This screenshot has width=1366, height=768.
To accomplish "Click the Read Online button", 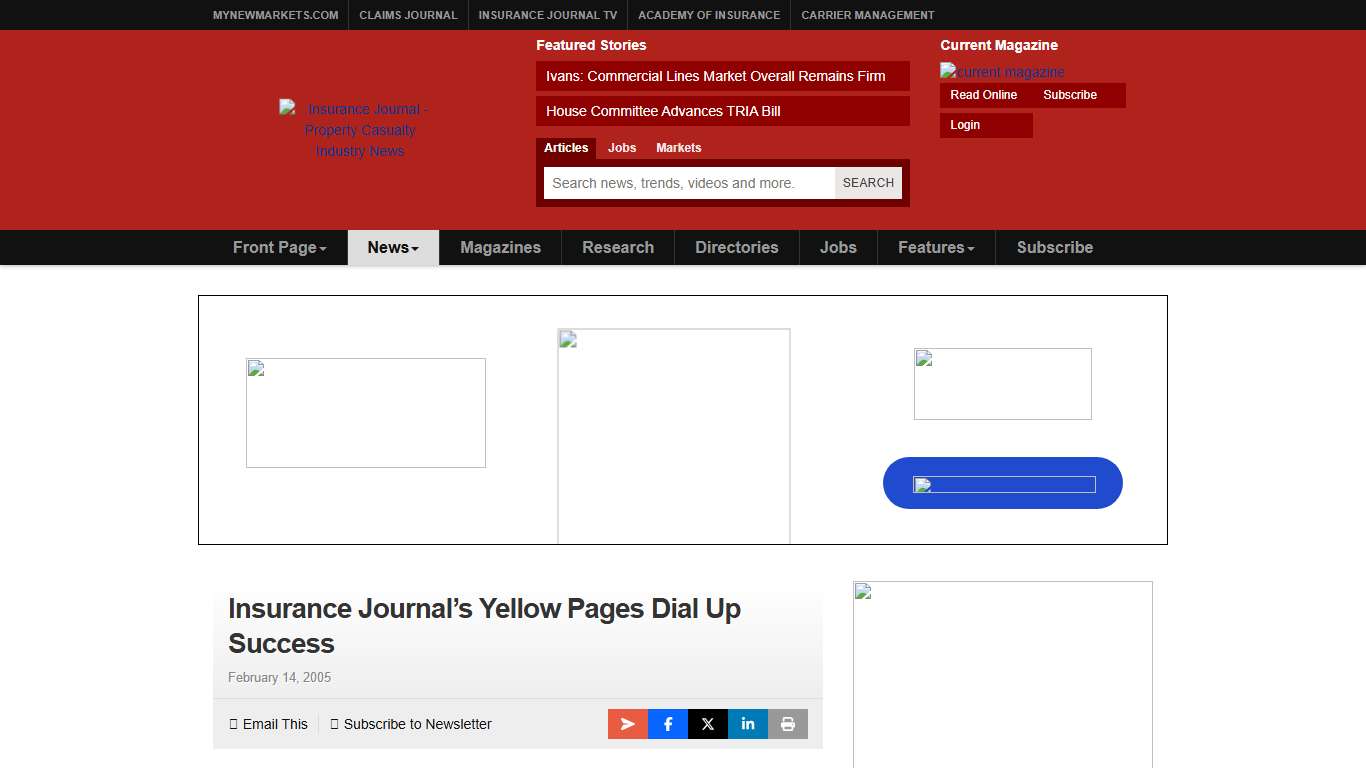I will [x=982, y=94].
